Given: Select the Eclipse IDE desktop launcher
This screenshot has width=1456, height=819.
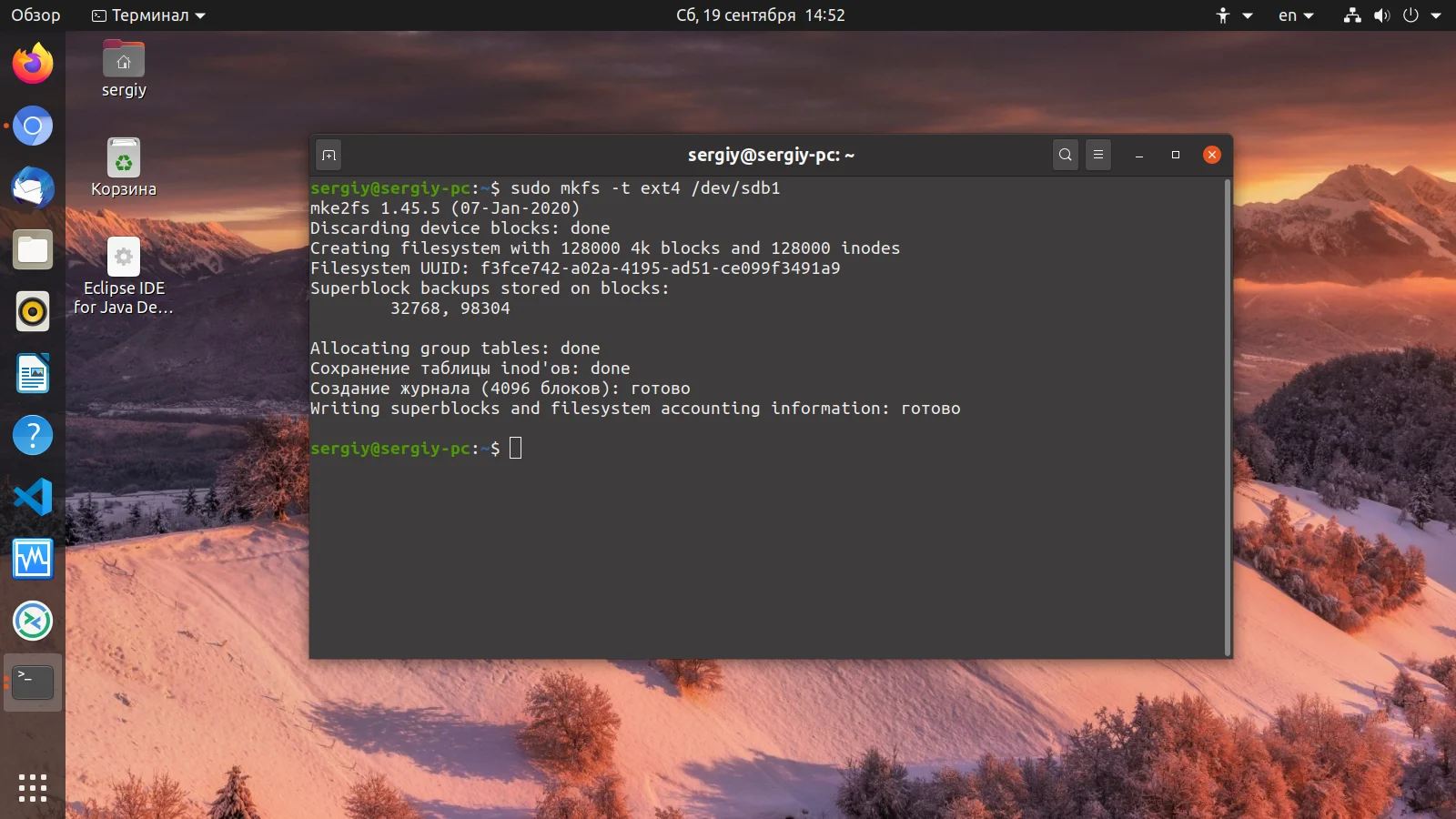Looking at the screenshot, I should 124,277.
